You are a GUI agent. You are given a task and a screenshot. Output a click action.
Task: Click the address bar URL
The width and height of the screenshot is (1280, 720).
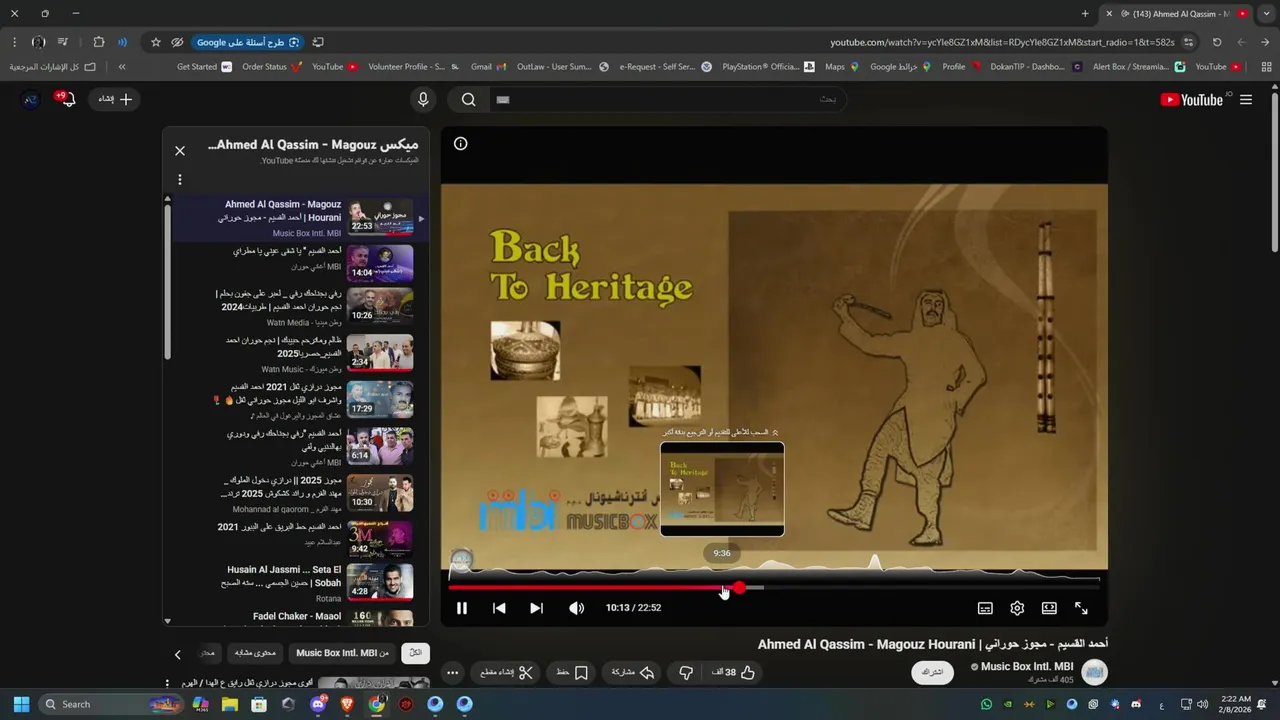(x=1002, y=42)
